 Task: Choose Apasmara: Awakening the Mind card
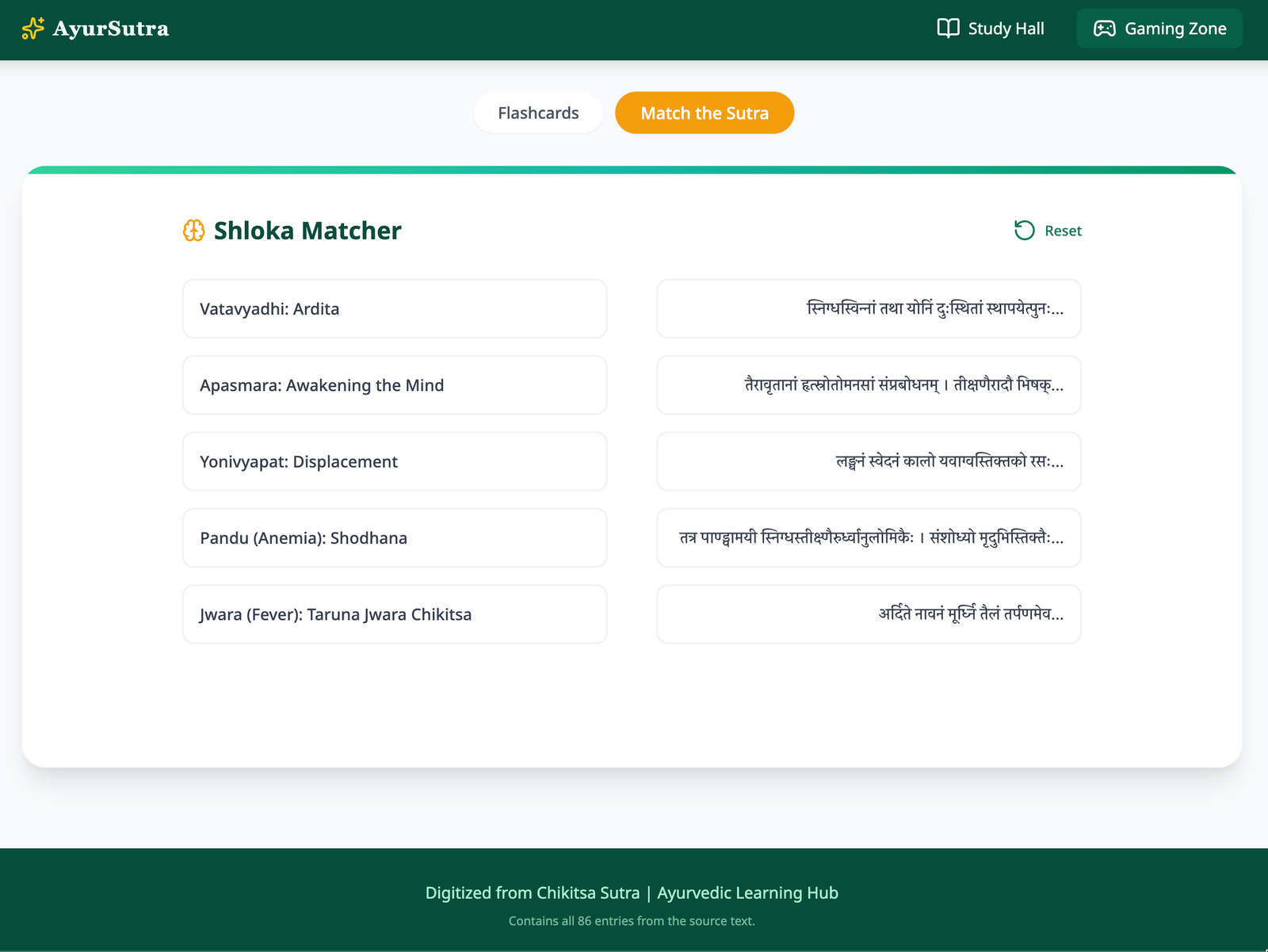click(x=395, y=385)
